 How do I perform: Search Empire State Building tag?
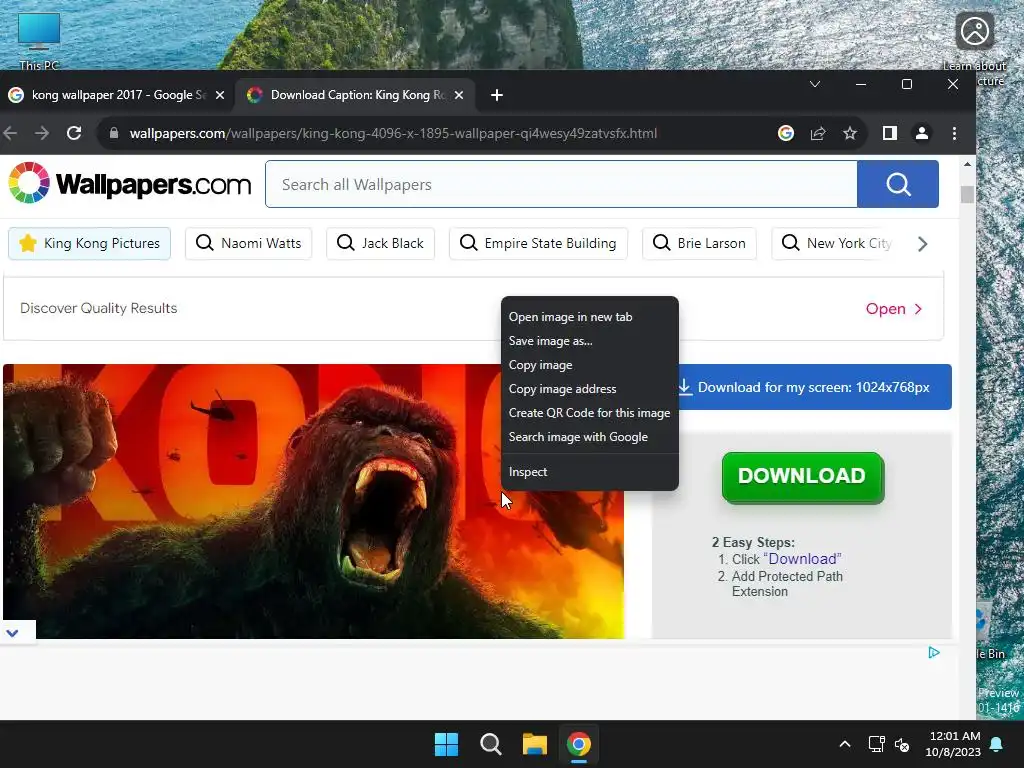click(539, 244)
